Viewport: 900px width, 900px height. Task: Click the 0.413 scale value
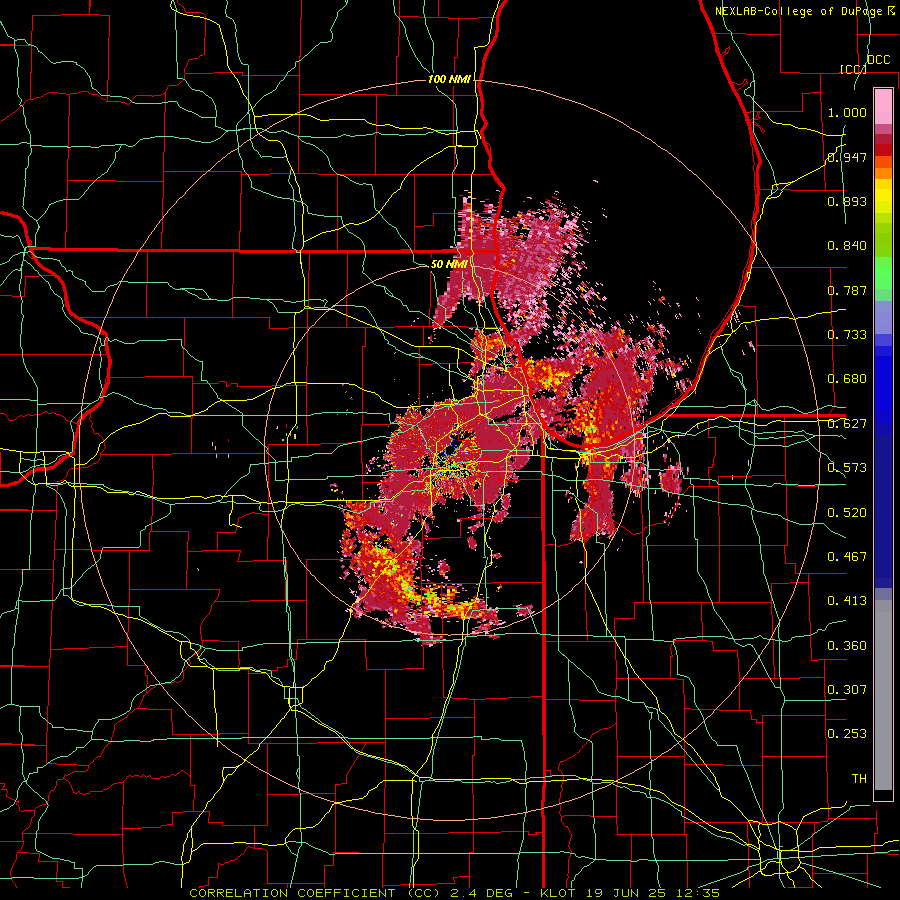click(847, 601)
